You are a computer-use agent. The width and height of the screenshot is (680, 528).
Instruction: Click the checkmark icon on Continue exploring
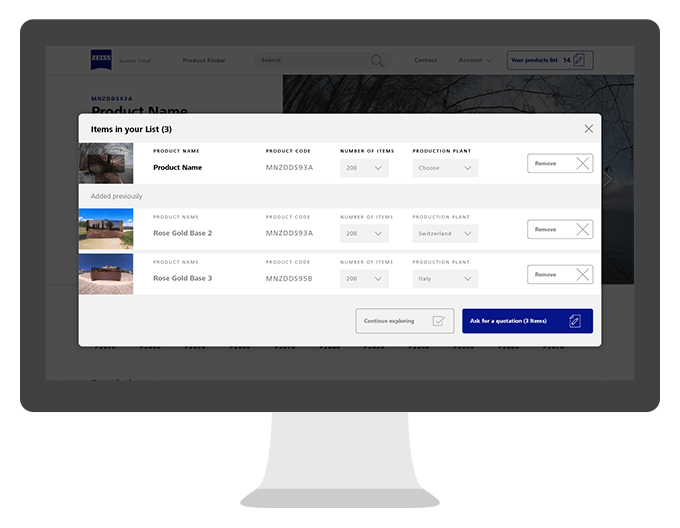[438, 321]
